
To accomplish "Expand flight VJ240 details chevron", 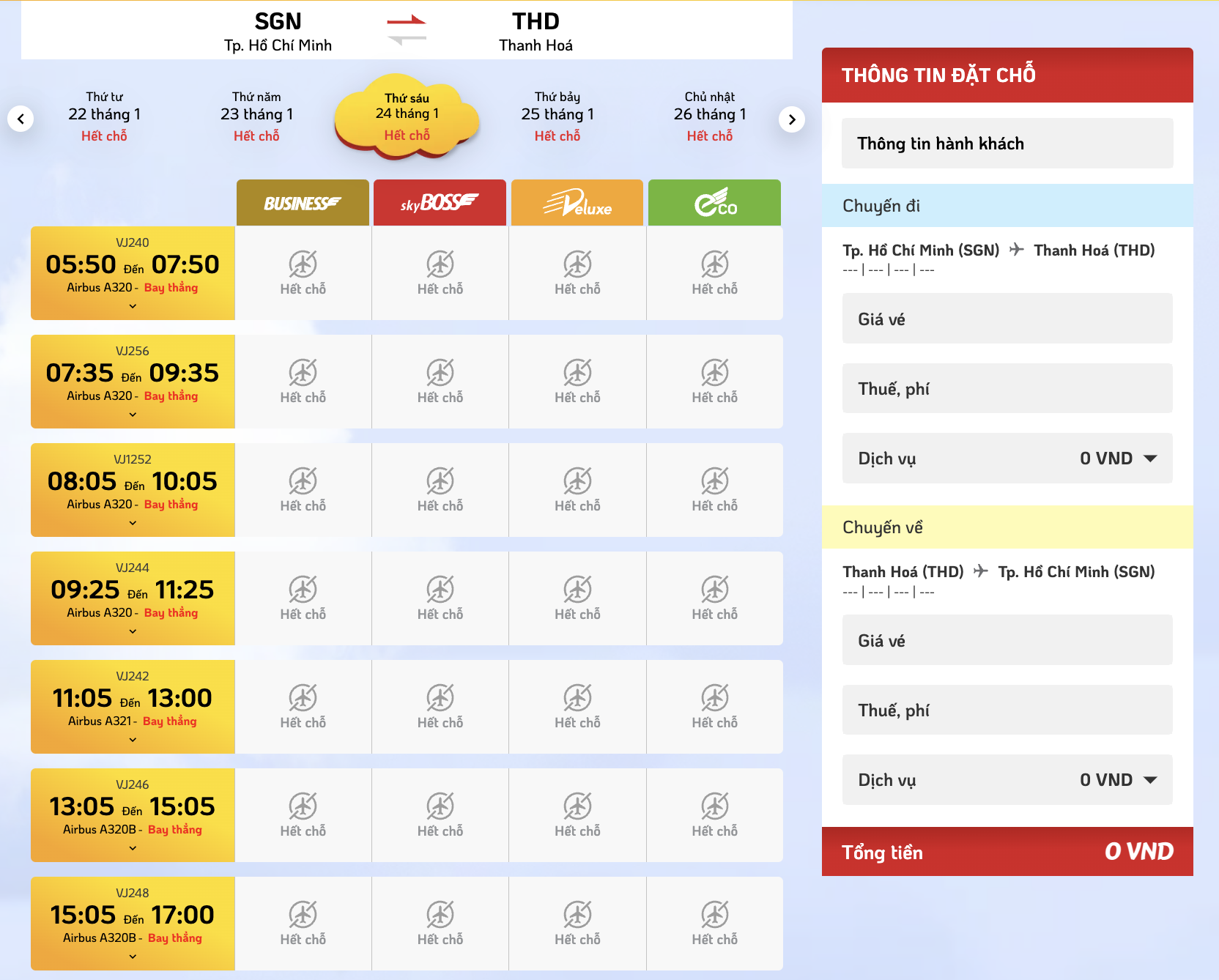I will (133, 306).
